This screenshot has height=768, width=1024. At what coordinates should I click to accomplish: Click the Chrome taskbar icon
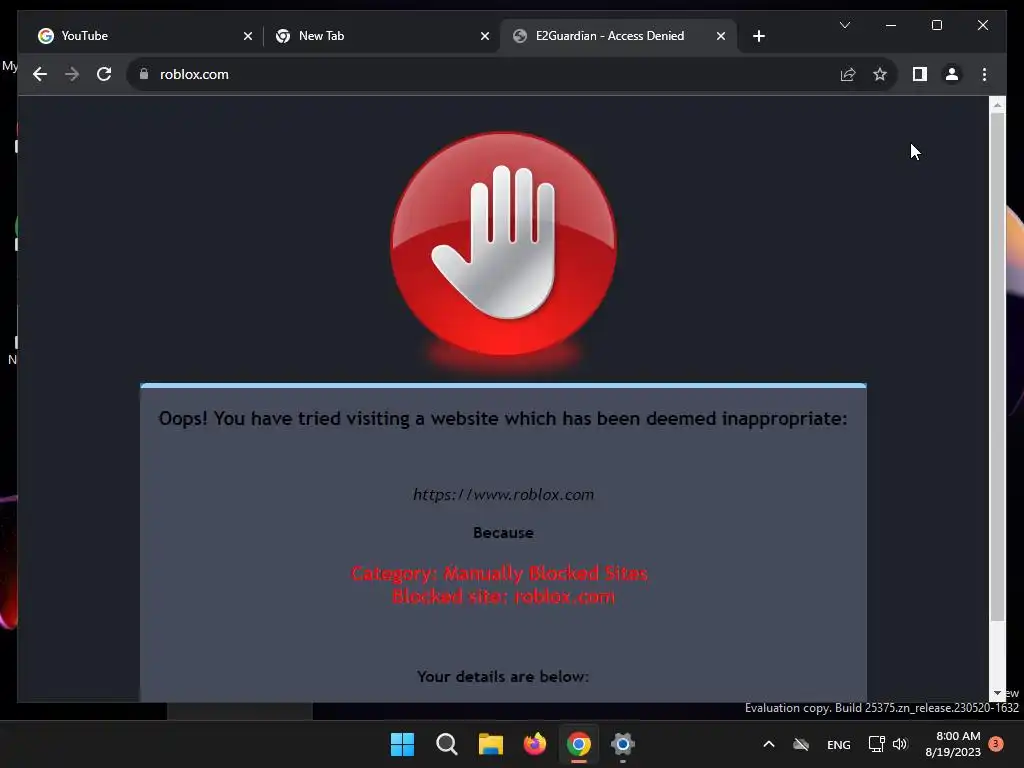pyautogui.click(x=579, y=744)
